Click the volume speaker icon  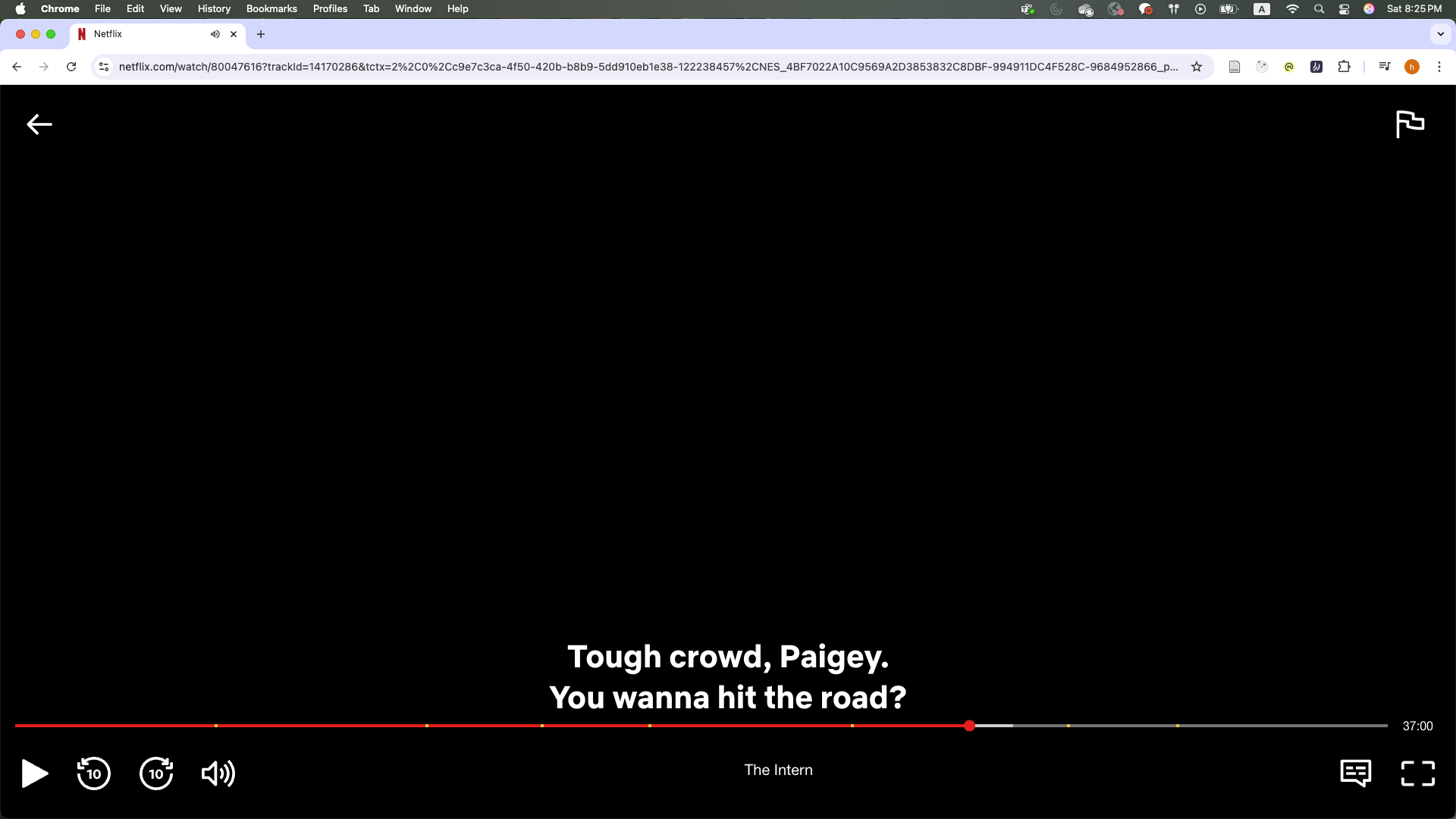point(218,773)
